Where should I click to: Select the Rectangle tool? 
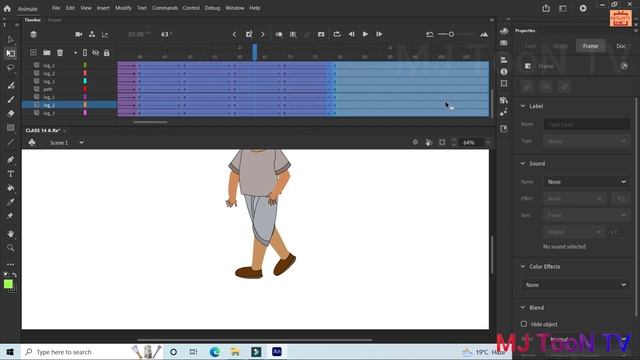click(x=11, y=128)
